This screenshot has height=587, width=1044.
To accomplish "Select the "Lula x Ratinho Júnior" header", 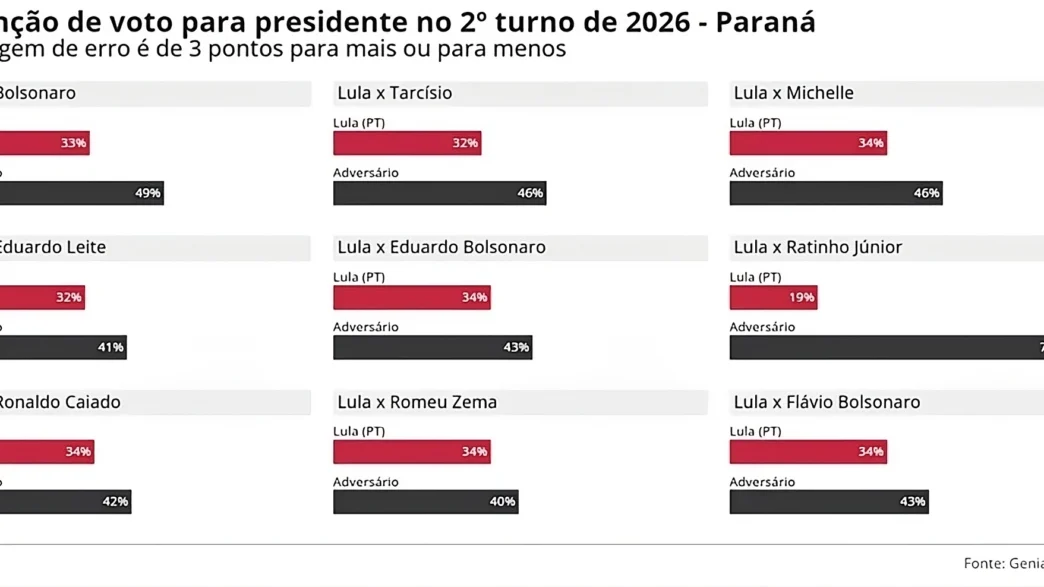I will click(818, 247).
